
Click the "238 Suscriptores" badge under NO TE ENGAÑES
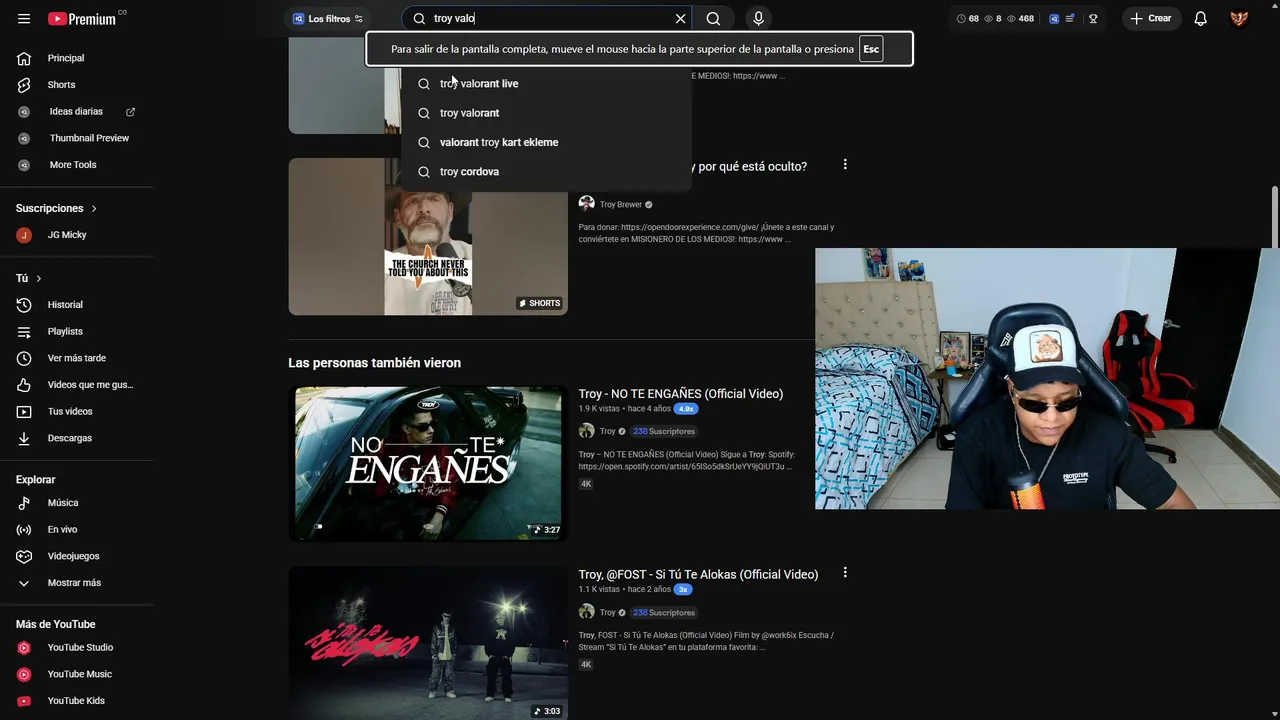coord(664,432)
